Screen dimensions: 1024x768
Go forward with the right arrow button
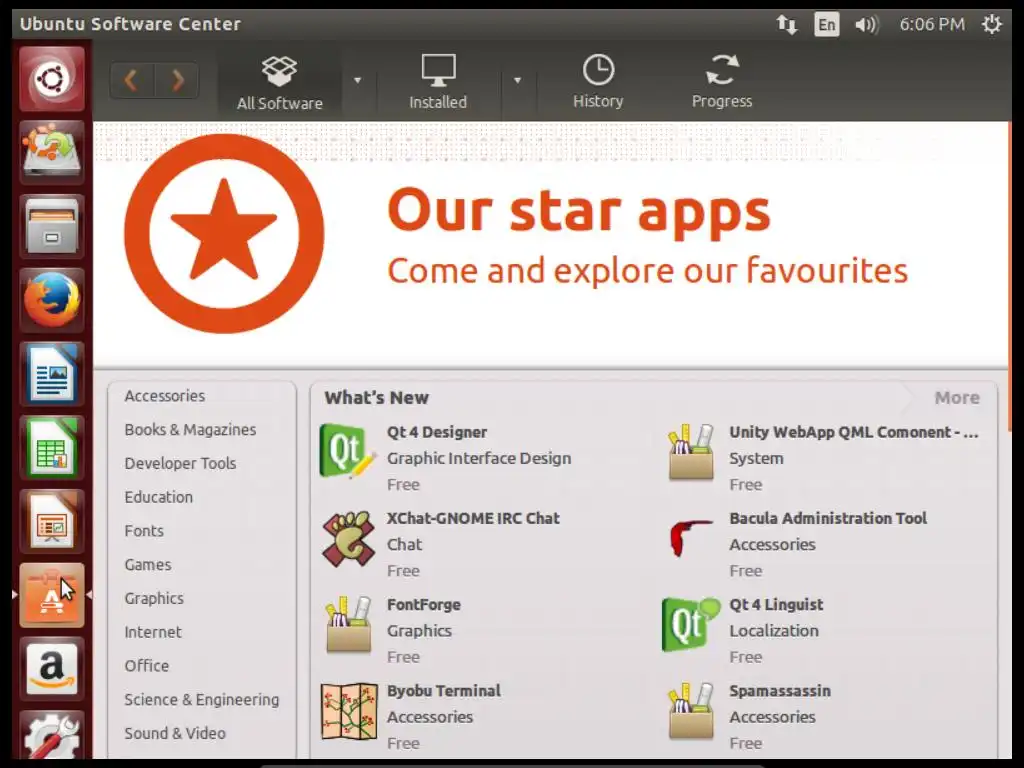(177, 80)
